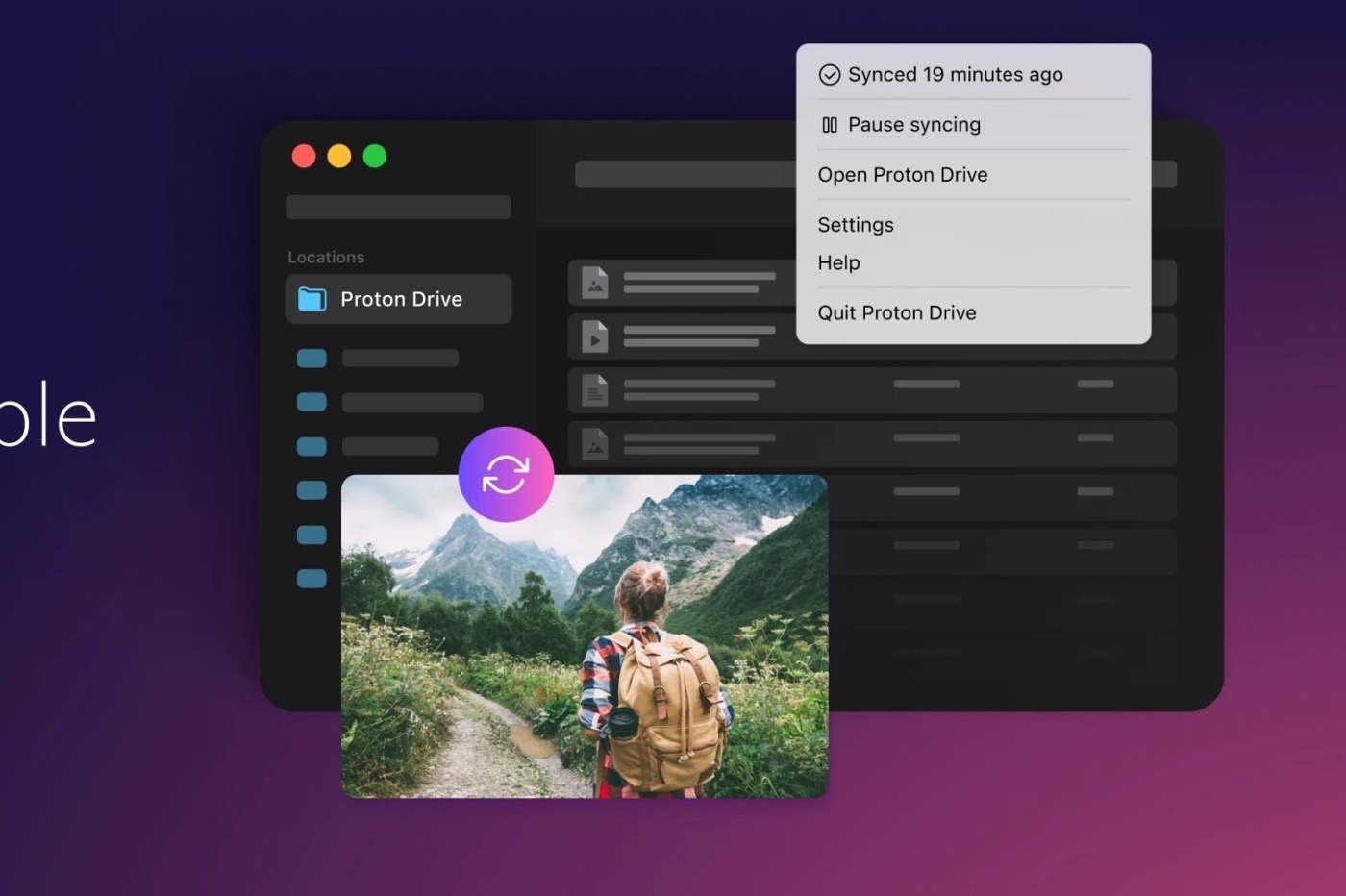Viewport: 1346px width, 896px height.
Task: Select Help in the dropdown menu
Action: (x=838, y=262)
